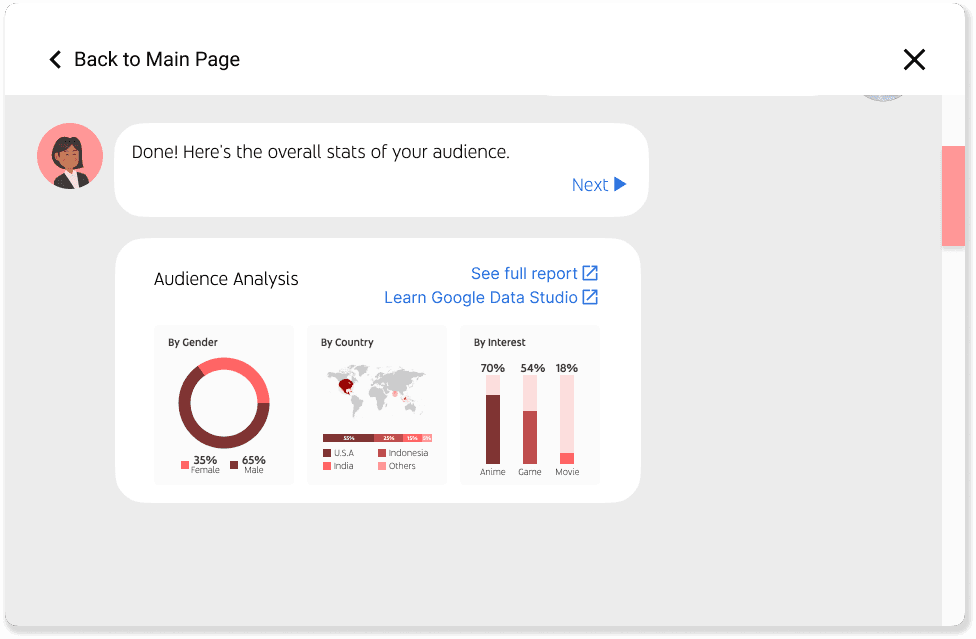
Task: Click the world map in By Country
Action: 377,391
